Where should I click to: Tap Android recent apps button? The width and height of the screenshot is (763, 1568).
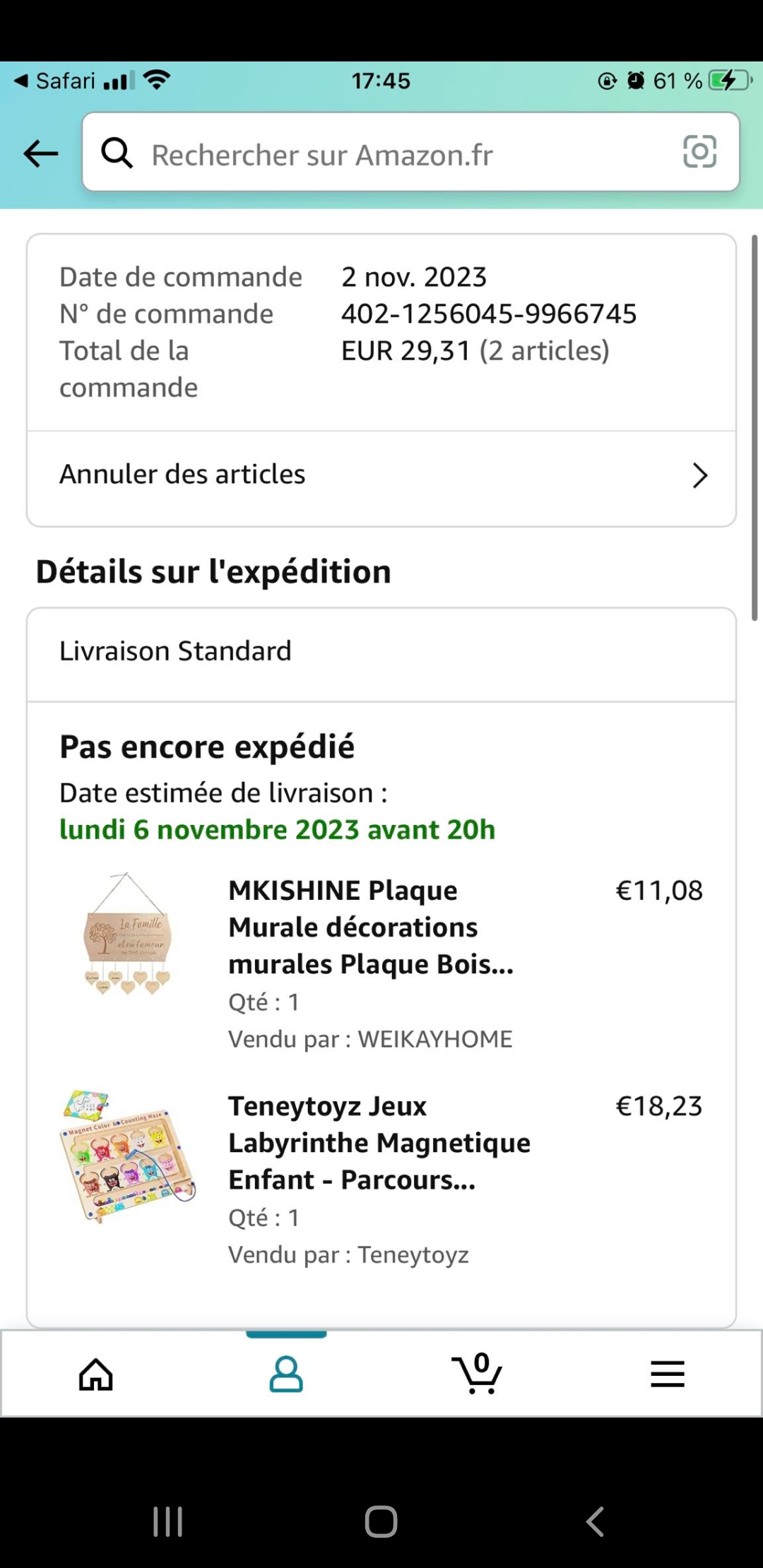(x=168, y=1521)
